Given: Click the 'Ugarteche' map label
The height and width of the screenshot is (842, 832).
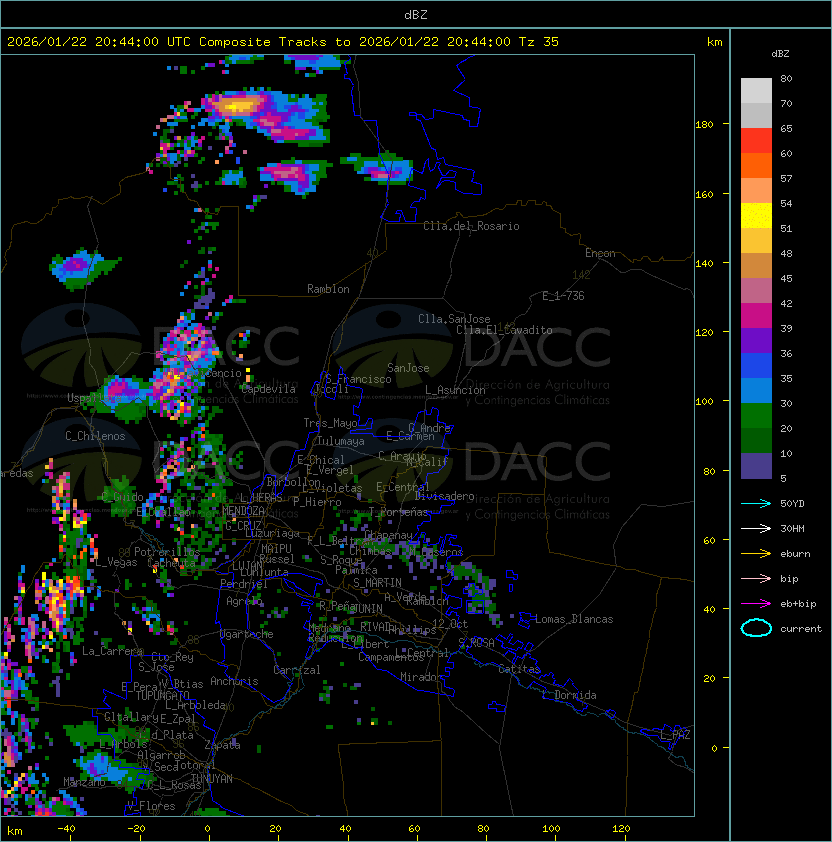Looking at the screenshot, I should pos(247,634).
